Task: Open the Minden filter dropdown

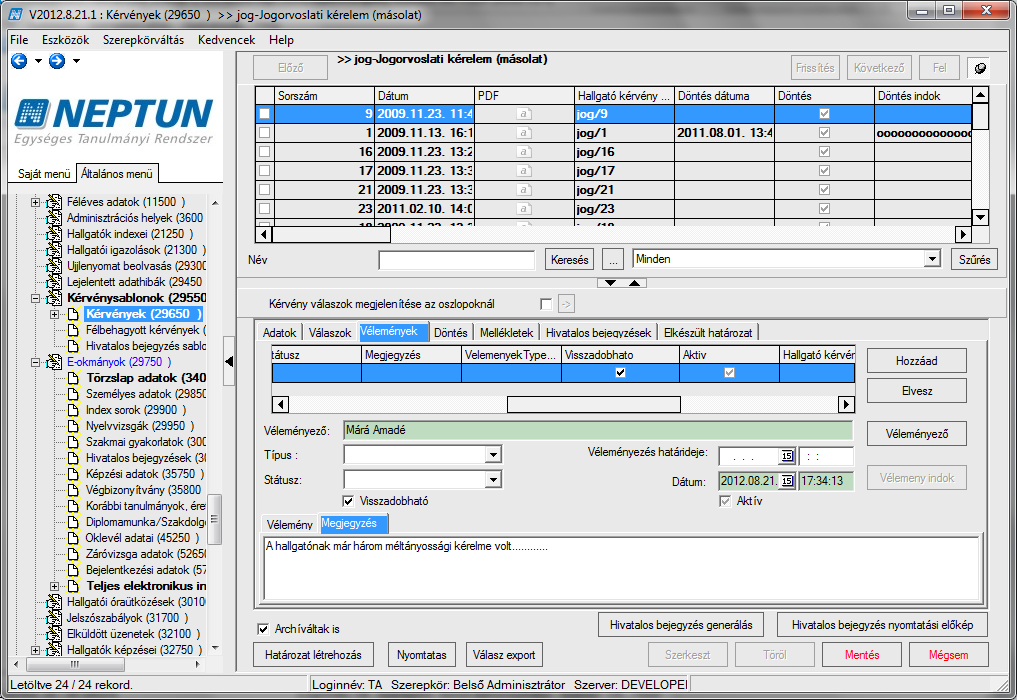Action: [932, 259]
